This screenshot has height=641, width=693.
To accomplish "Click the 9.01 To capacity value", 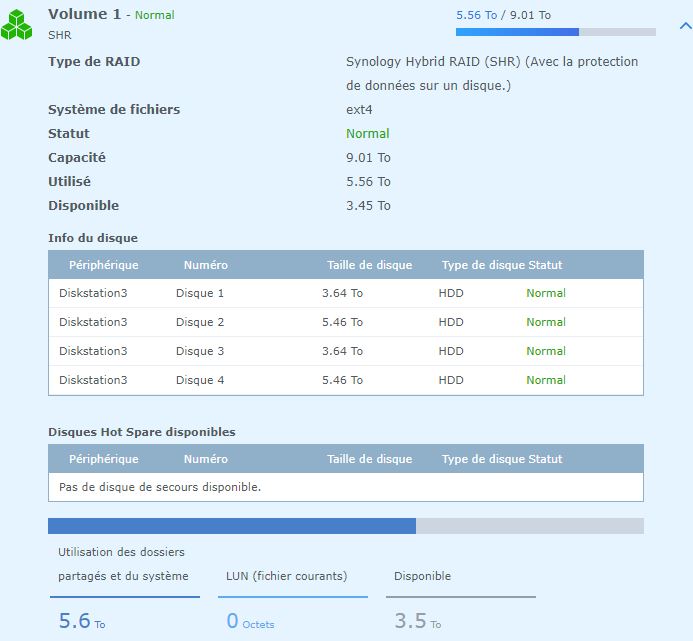I will coord(368,158).
